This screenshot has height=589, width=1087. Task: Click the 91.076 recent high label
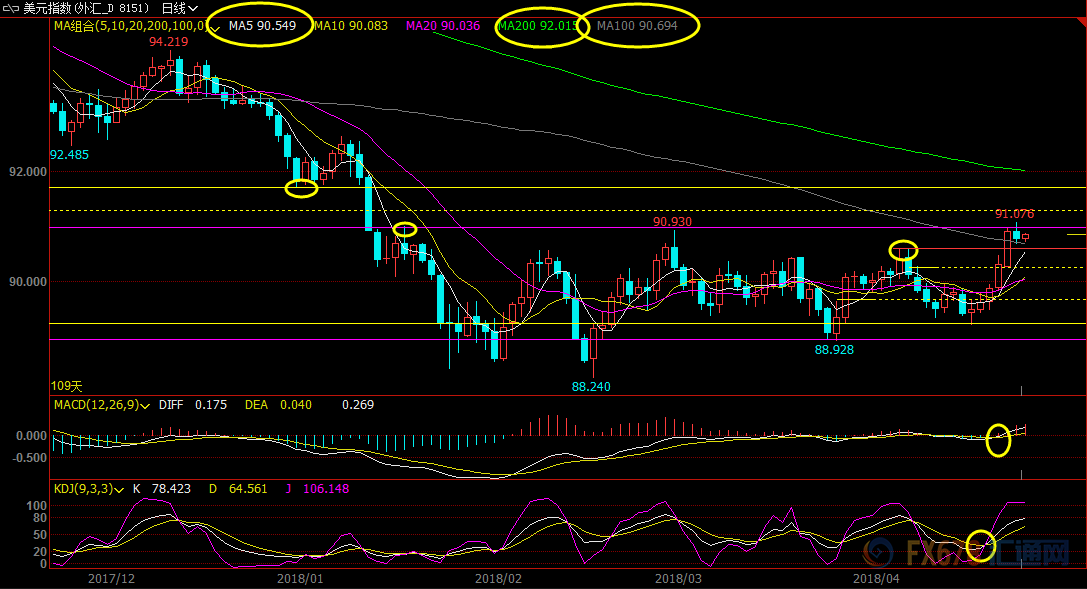pos(1014,214)
